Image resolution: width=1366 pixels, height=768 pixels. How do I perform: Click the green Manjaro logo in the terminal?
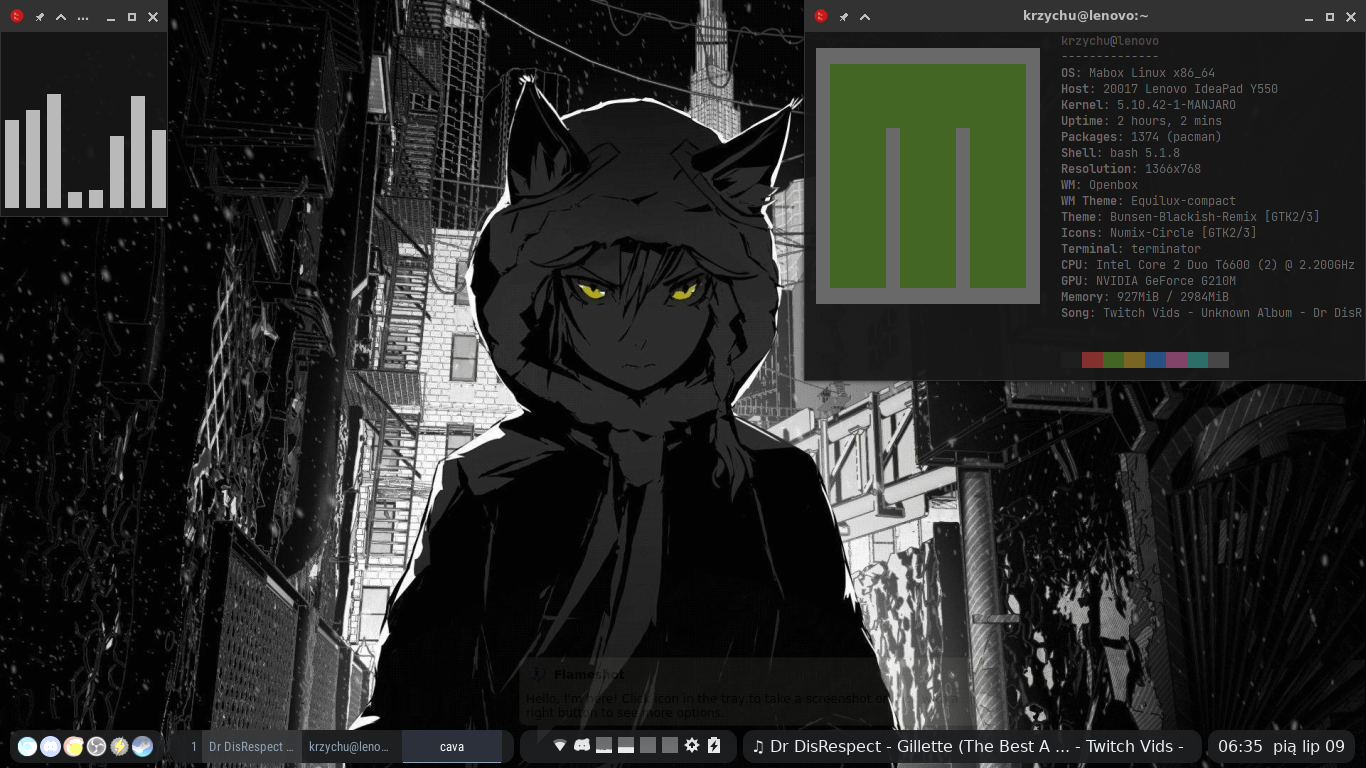point(928,176)
